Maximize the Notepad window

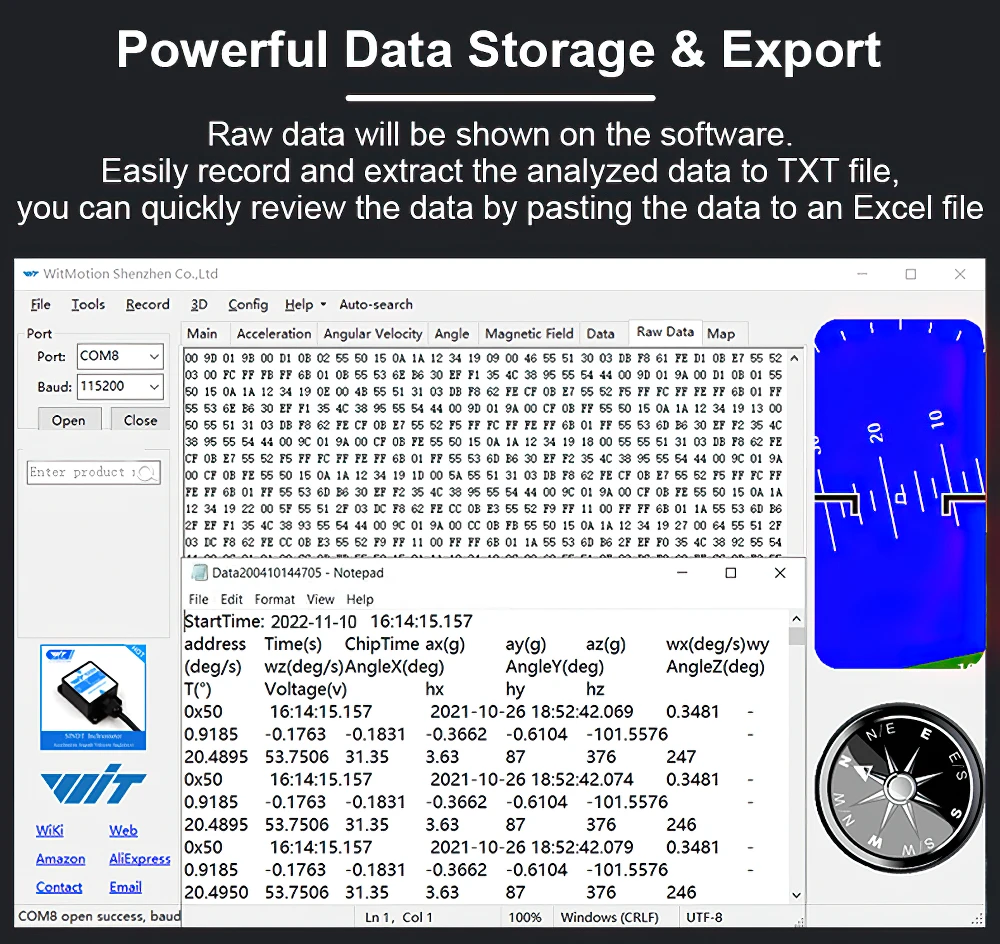pyautogui.click(x=731, y=572)
